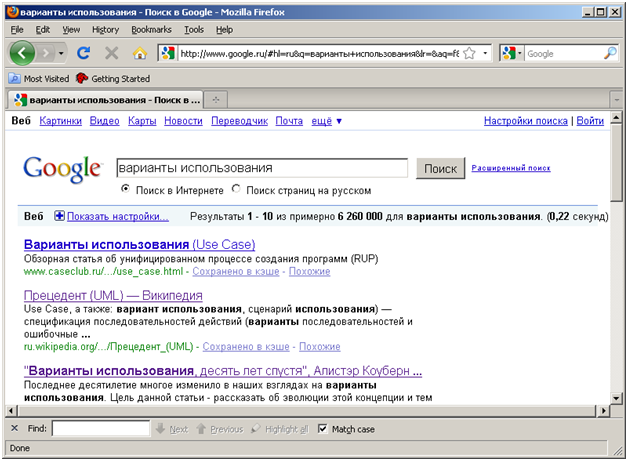Select 'Поиск страниц на русском' radio option
628x461 pixels.
pos(237,189)
